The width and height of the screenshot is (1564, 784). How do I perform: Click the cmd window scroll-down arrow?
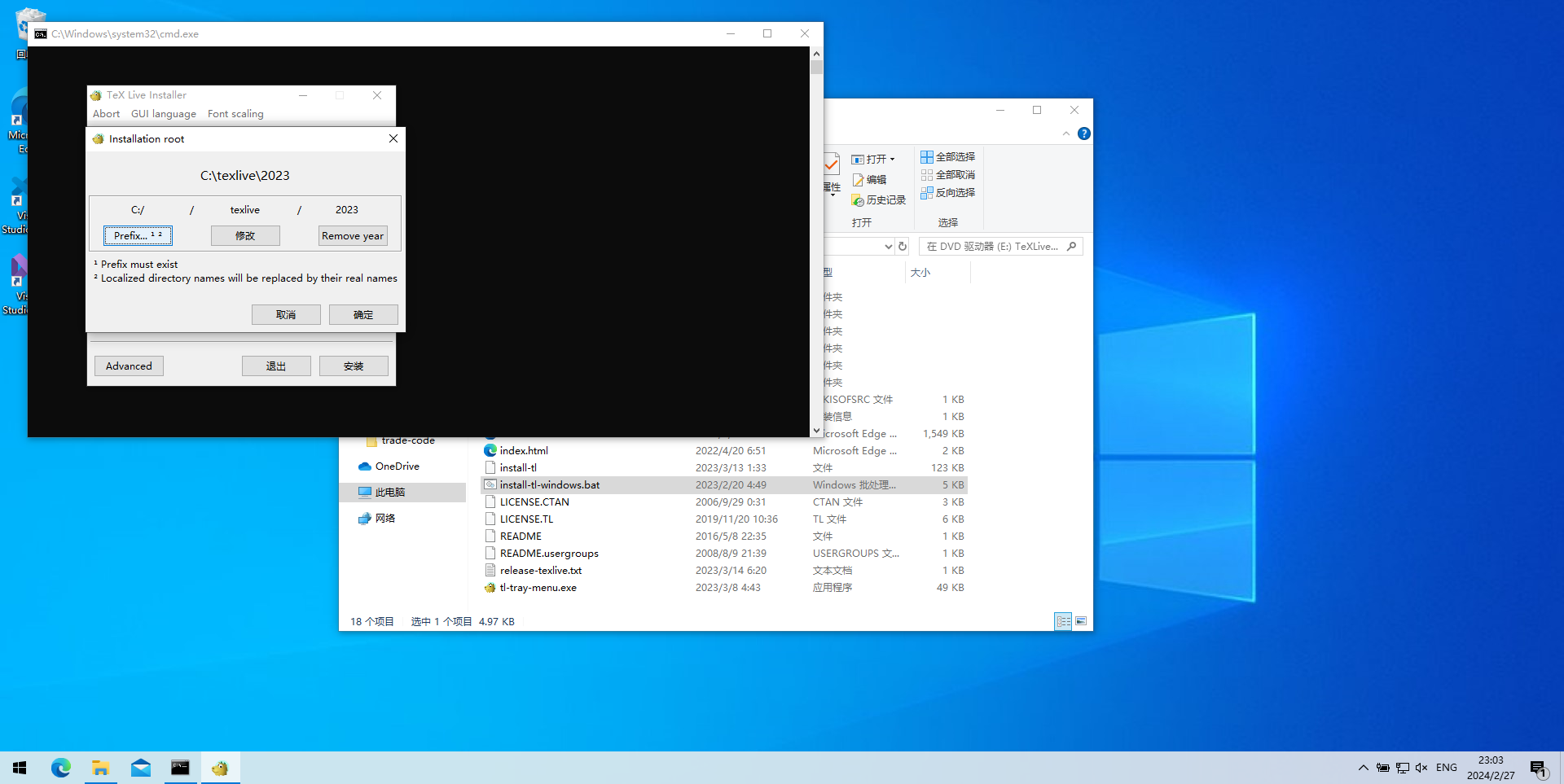816,430
